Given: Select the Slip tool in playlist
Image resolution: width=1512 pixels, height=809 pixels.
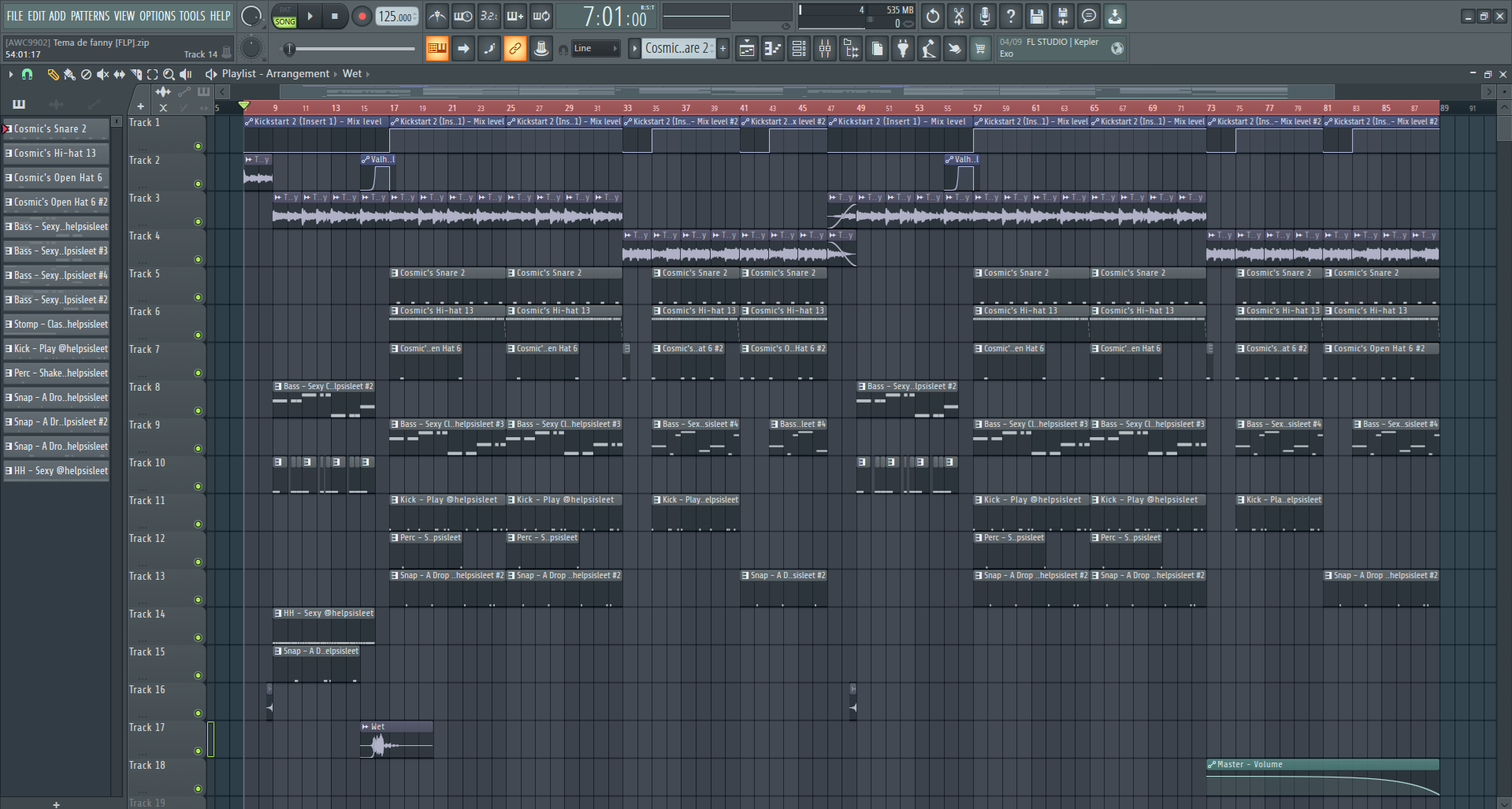Looking at the screenshot, I should coord(119,74).
